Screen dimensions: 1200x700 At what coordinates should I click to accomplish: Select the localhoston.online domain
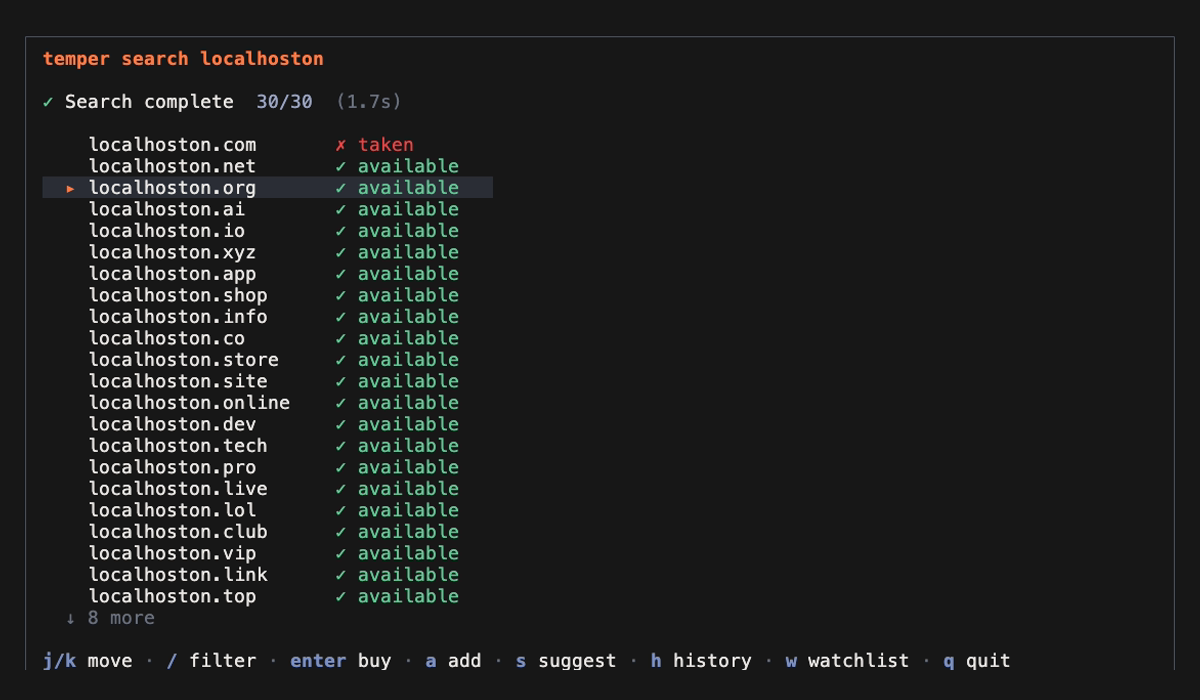point(189,403)
